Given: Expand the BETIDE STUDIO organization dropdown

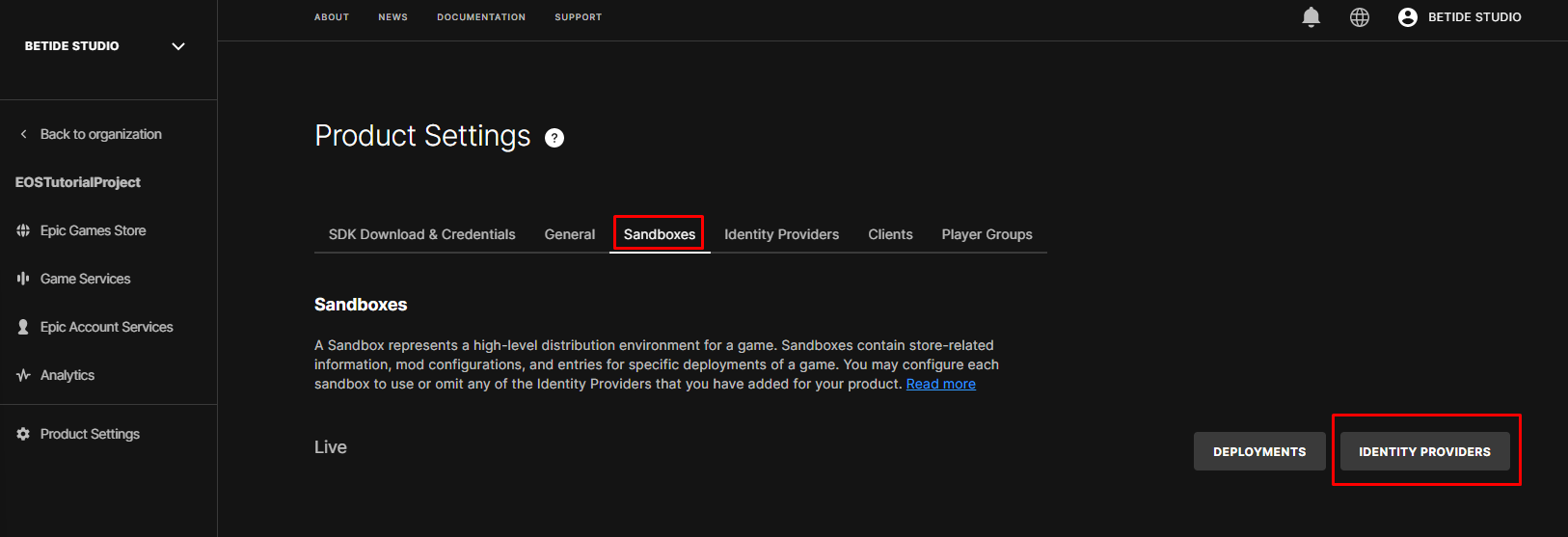Looking at the screenshot, I should [178, 46].
